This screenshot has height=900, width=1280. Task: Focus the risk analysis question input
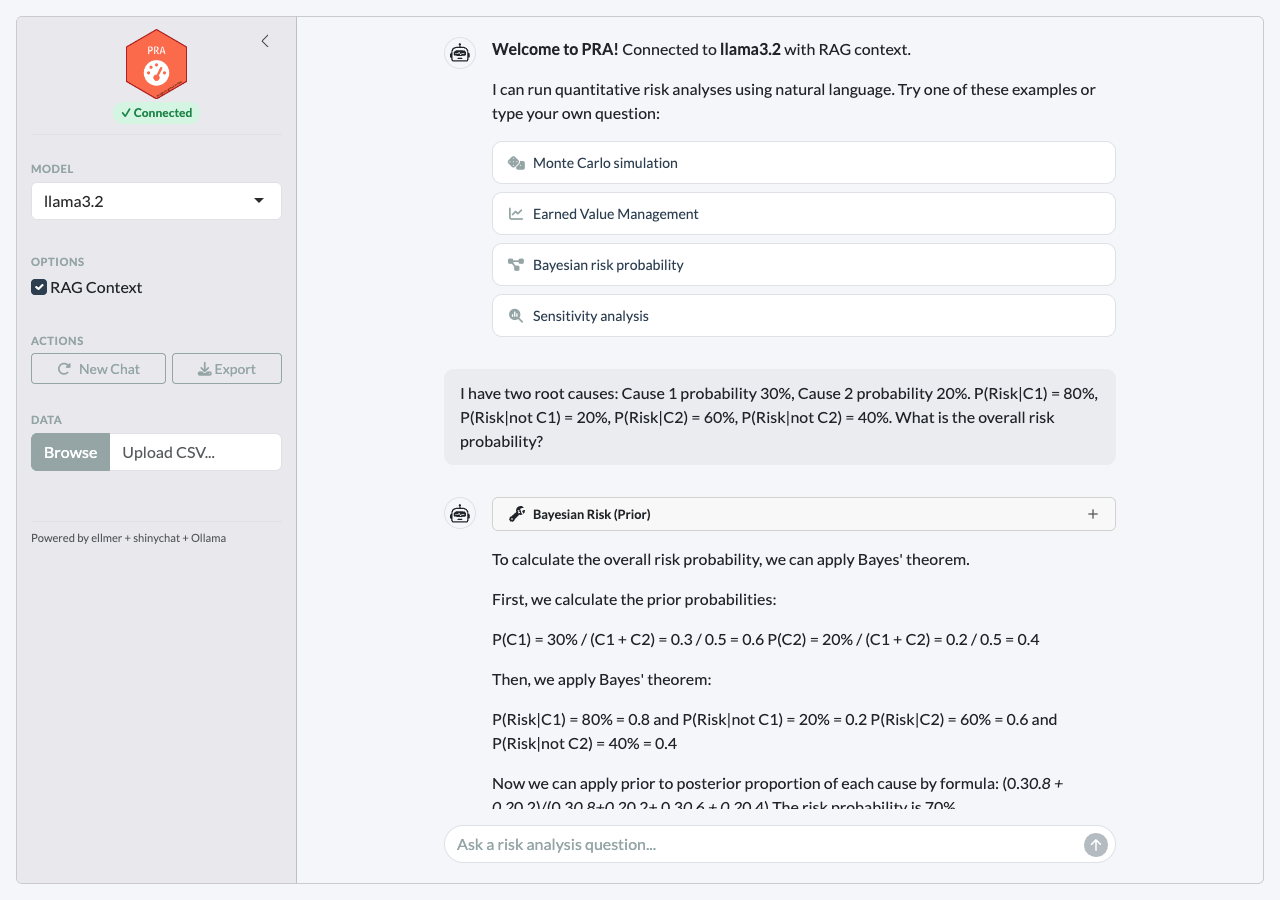765,845
